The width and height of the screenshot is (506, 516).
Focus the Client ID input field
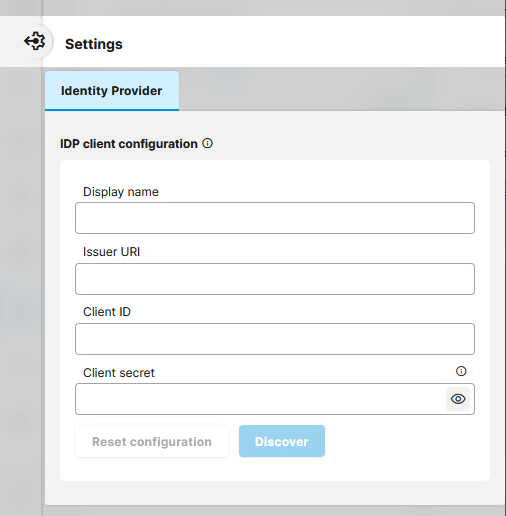click(x=275, y=339)
